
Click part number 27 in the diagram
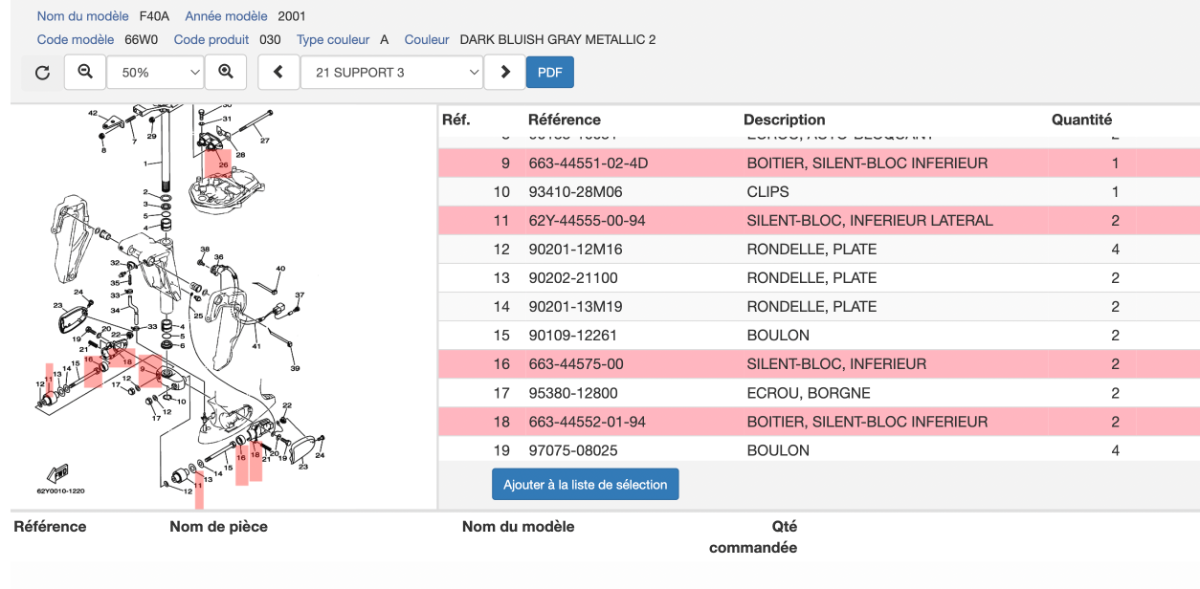[265, 141]
